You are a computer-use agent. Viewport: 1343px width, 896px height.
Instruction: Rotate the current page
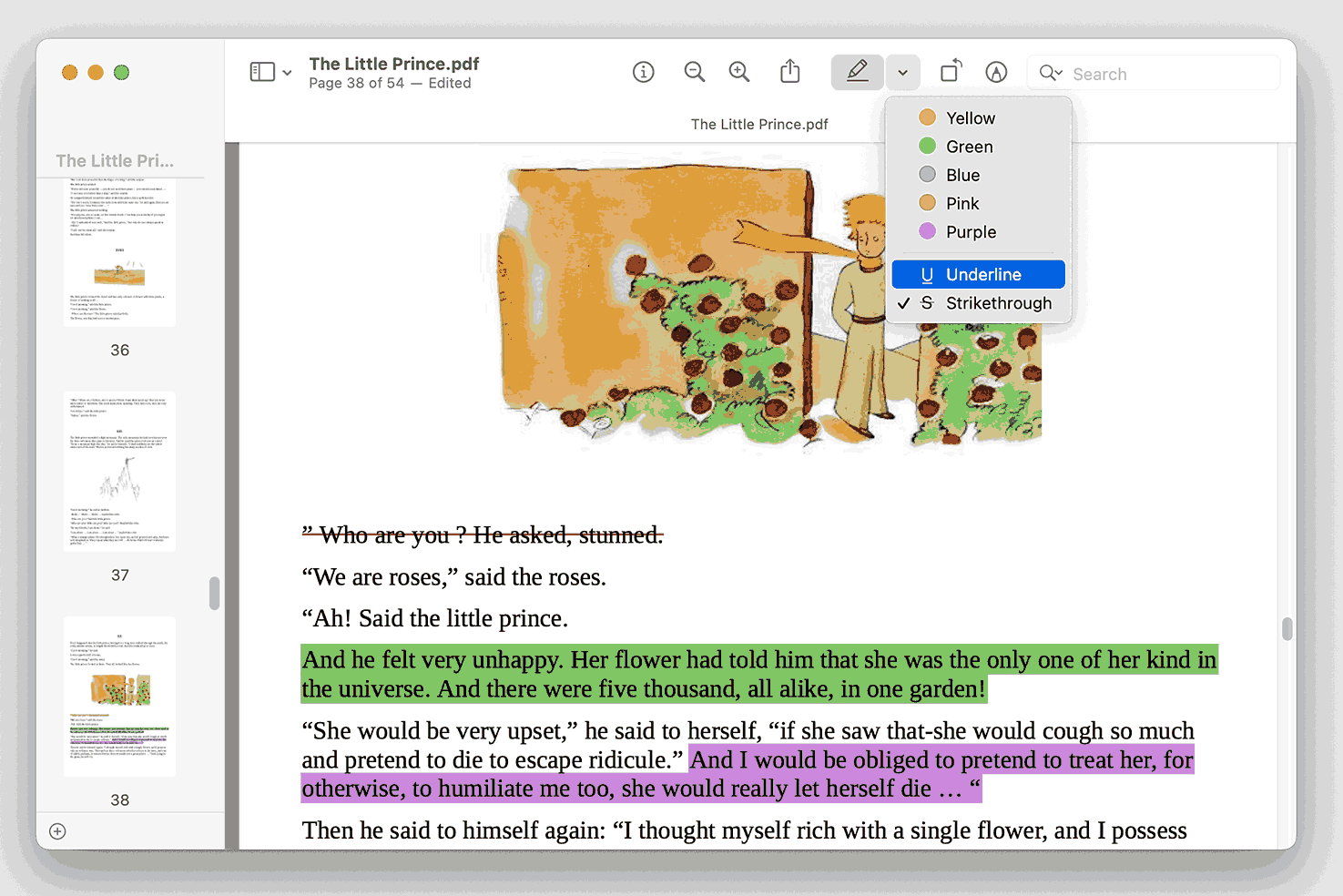[951, 71]
